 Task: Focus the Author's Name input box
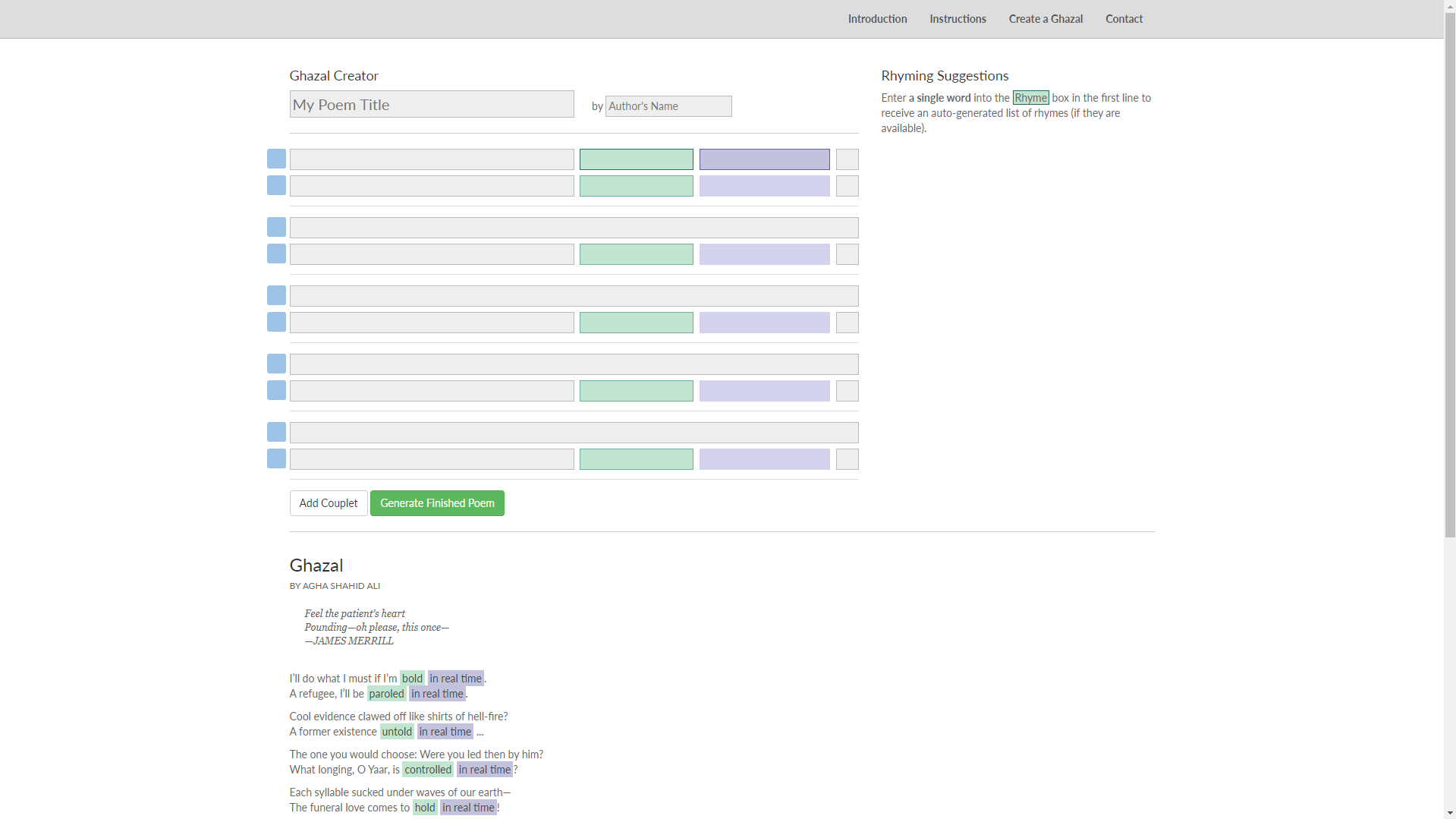pos(668,106)
